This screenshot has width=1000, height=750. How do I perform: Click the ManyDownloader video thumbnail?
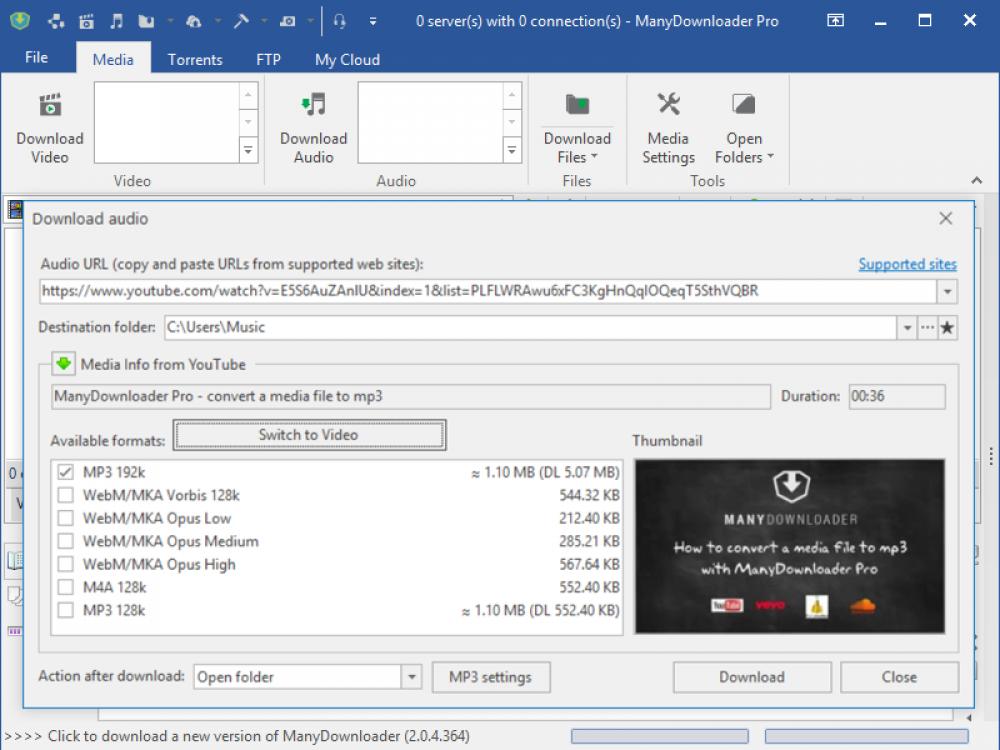coord(790,546)
